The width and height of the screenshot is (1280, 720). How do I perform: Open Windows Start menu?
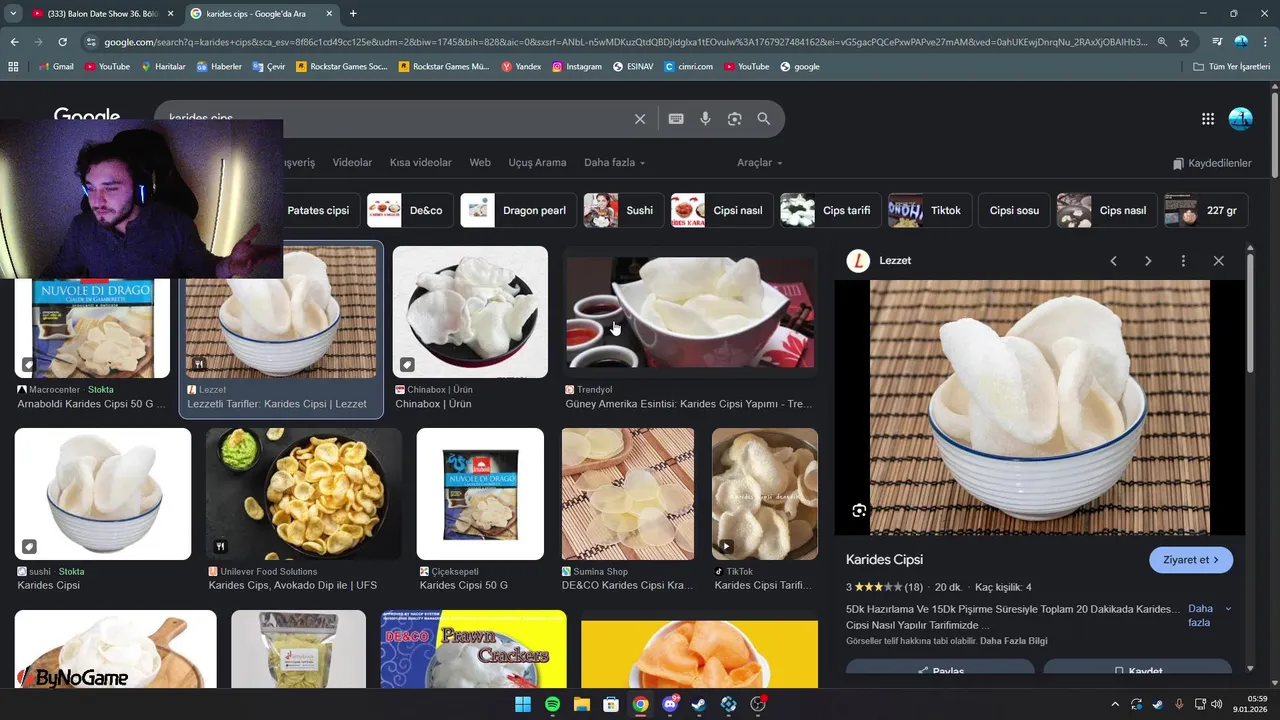click(523, 704)
